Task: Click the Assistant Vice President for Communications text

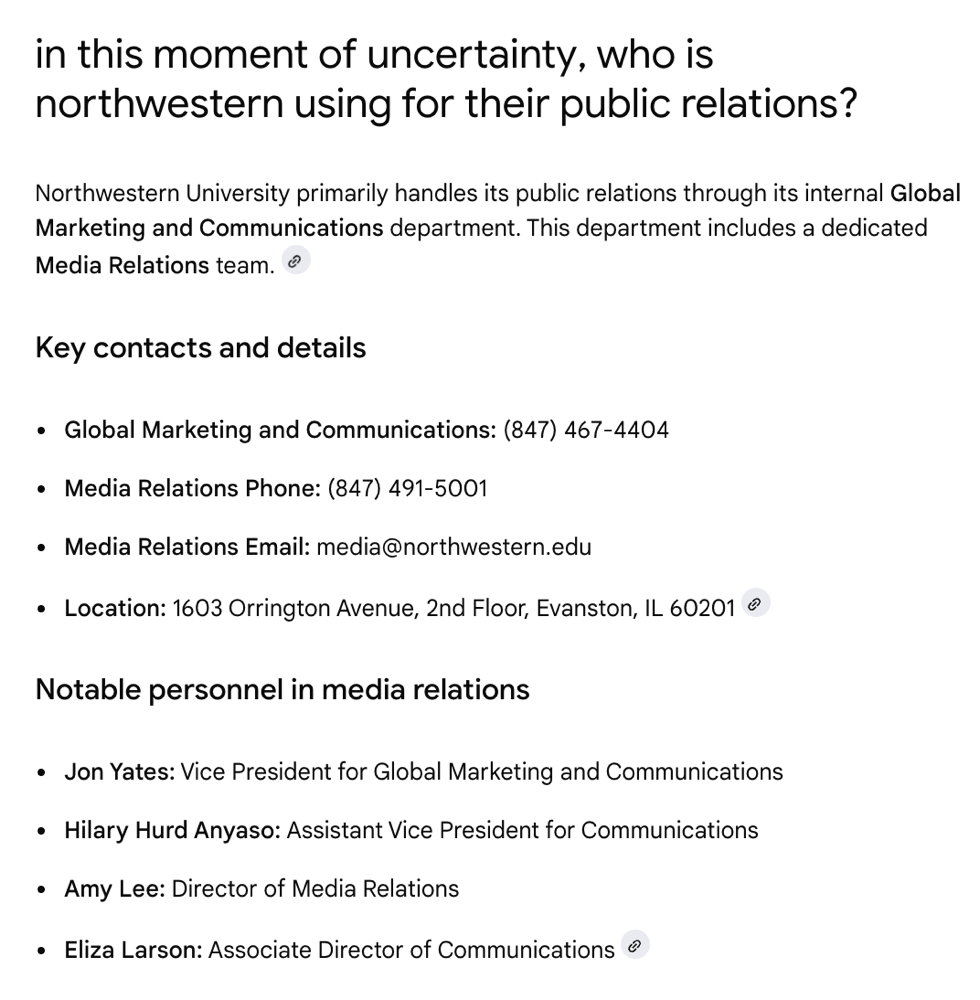Action: (x=522, y=830)
